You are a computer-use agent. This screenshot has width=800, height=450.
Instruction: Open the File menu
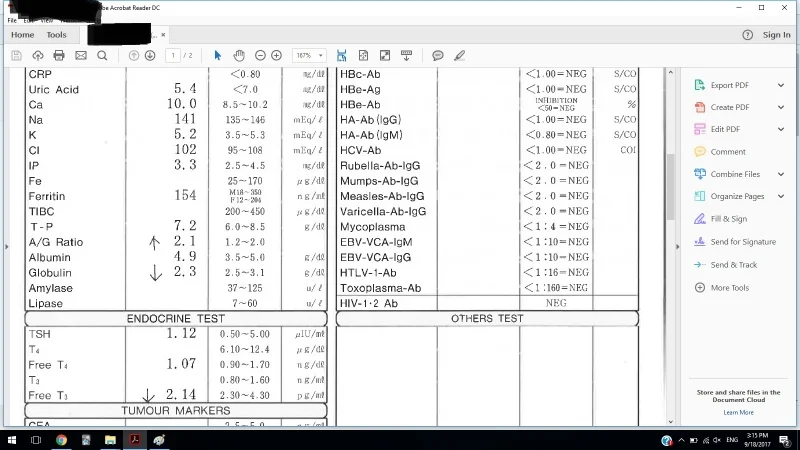12,20
